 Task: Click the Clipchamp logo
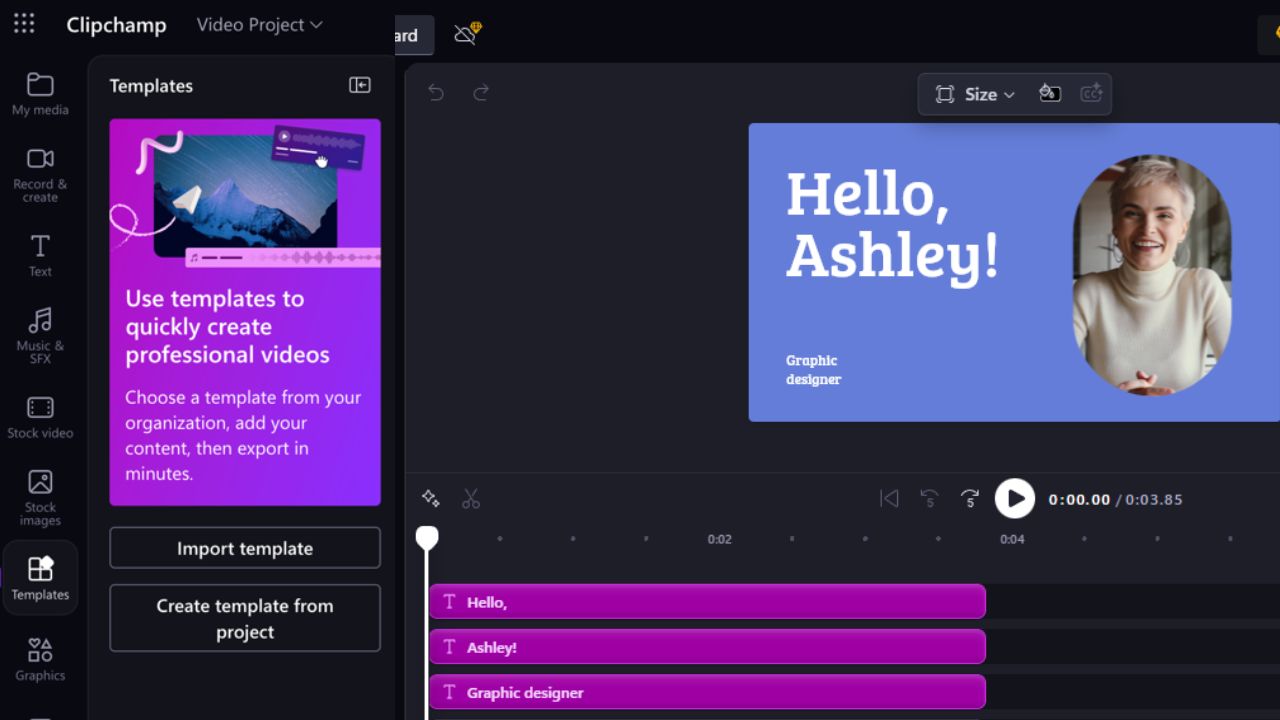tap(116, 25)
